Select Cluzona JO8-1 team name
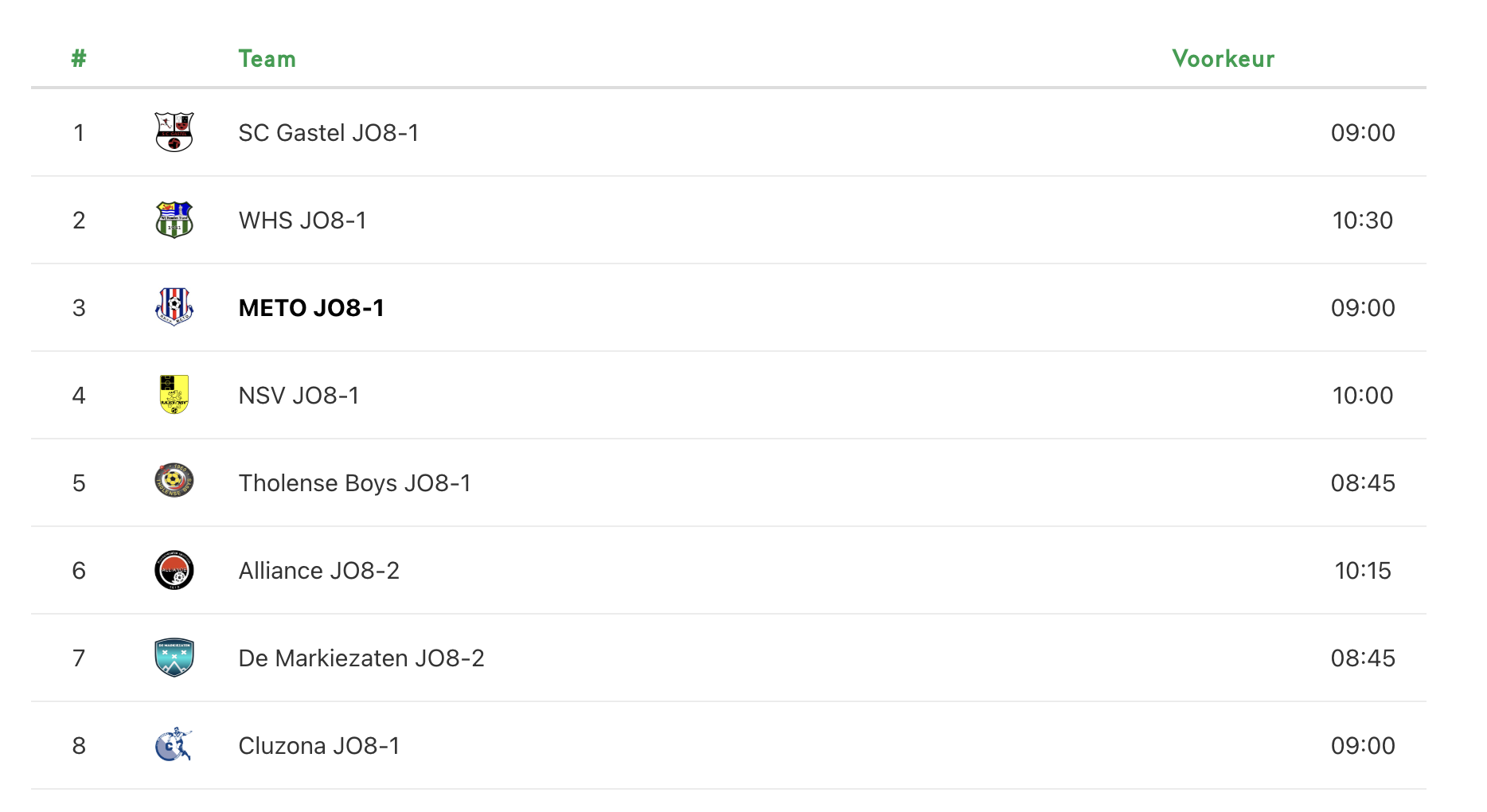Screen dimensions: 1487x812 (318, 746)
